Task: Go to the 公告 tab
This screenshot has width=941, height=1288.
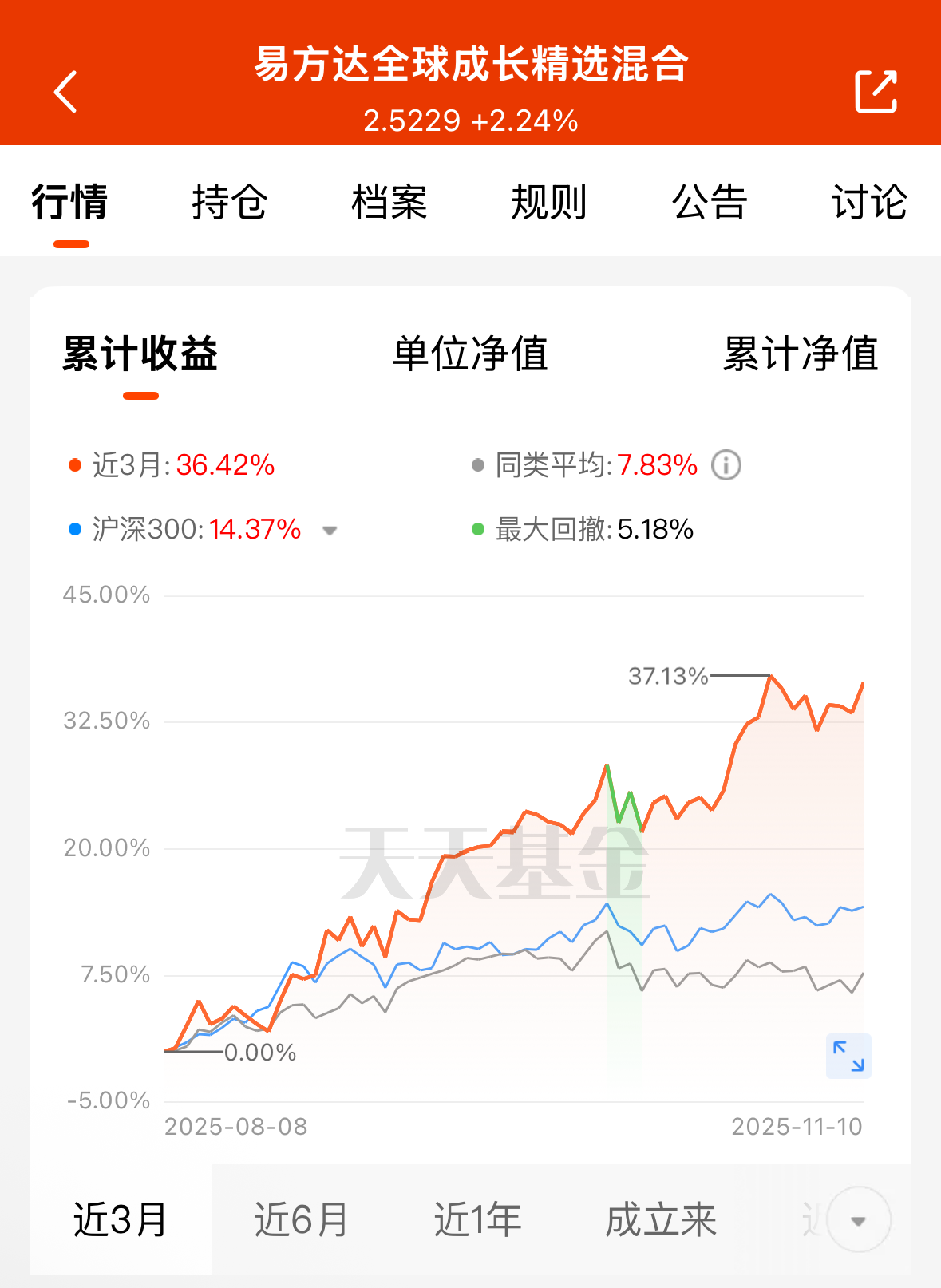Action: [x=710, y=202]
